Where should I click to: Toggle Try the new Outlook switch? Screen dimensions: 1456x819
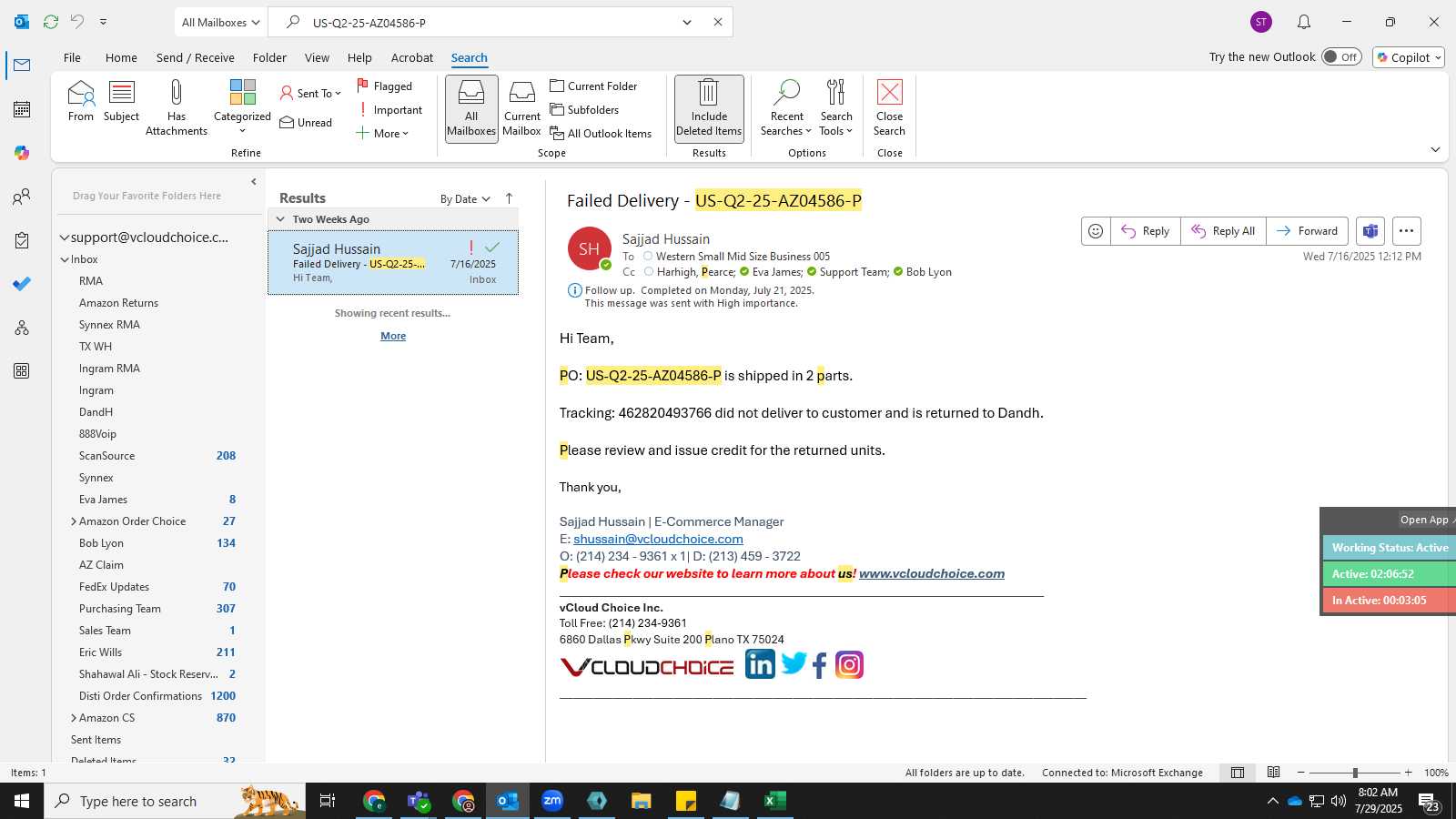(1341, 56)
